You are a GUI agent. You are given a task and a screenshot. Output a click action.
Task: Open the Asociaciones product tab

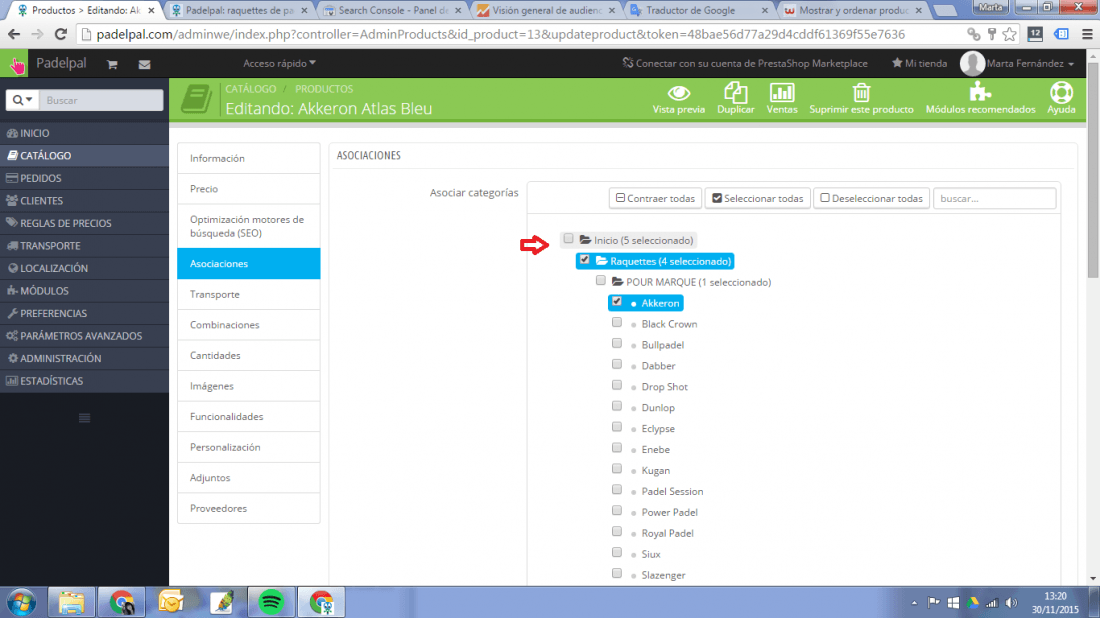tap(249, 264)
